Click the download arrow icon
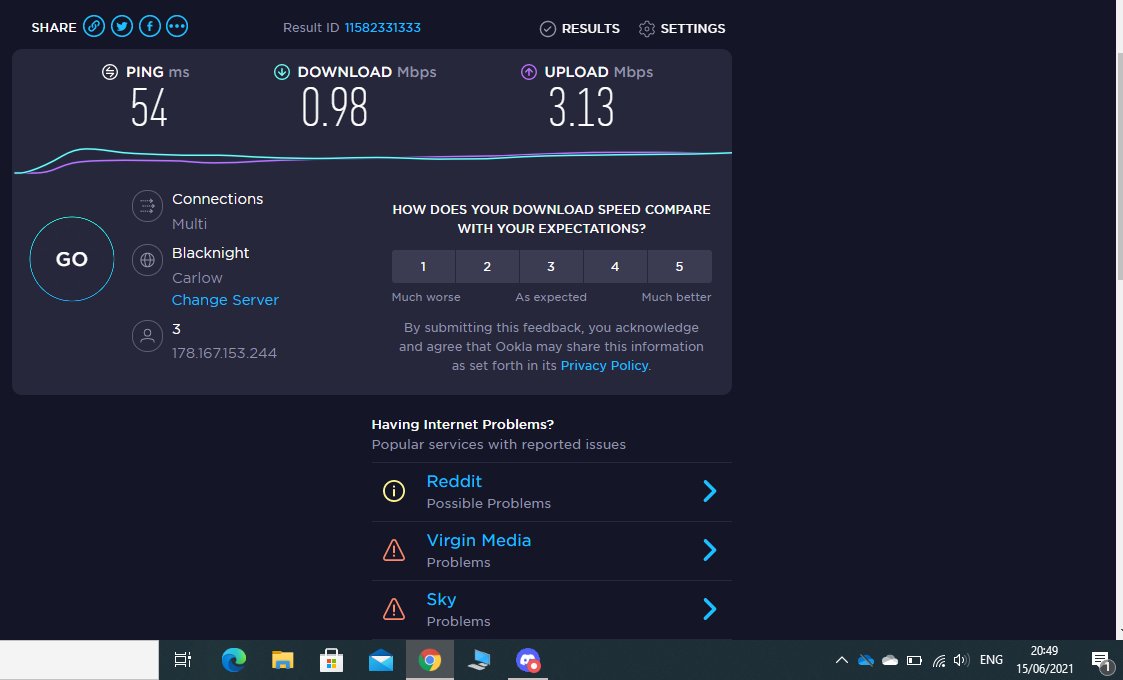Viewport: 1123px width, 680px height. click(x=281, y=72)
